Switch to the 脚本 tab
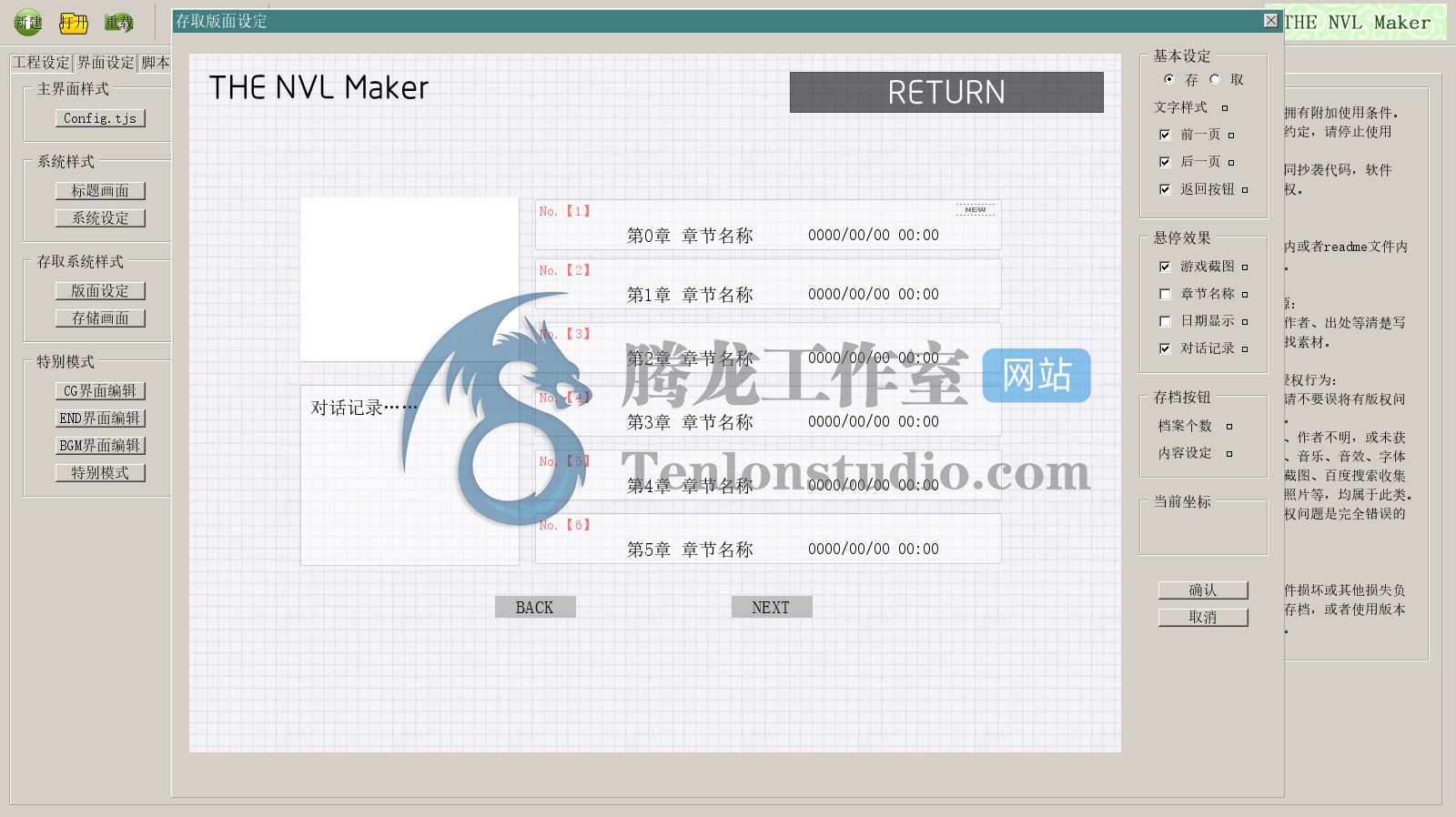This screenshot has width=1456, height=817. pyautogui.click(x=155, y=63)
